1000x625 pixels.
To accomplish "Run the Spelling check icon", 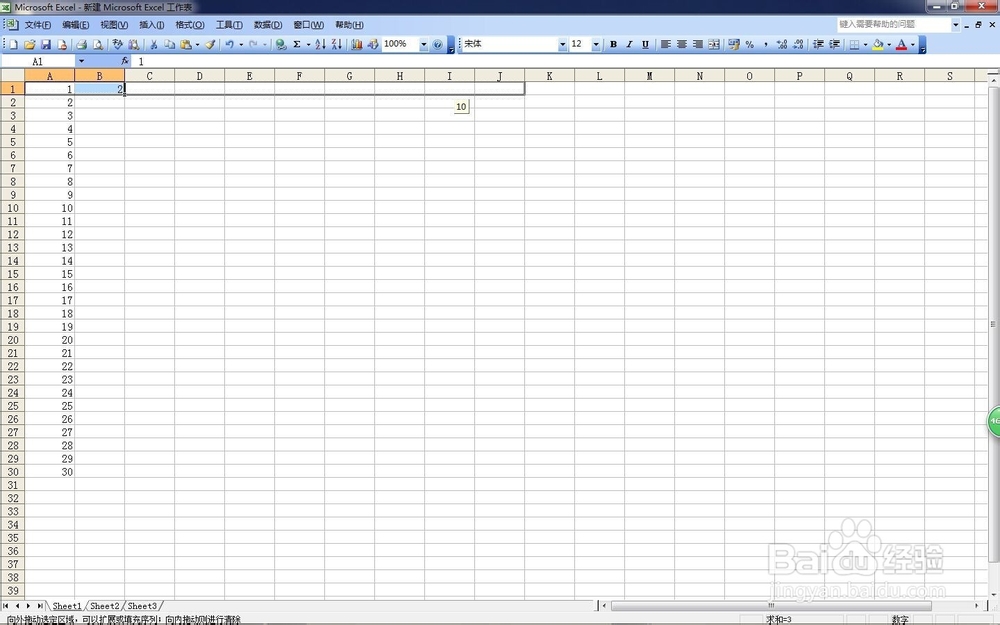I will [x=117, y=44].
